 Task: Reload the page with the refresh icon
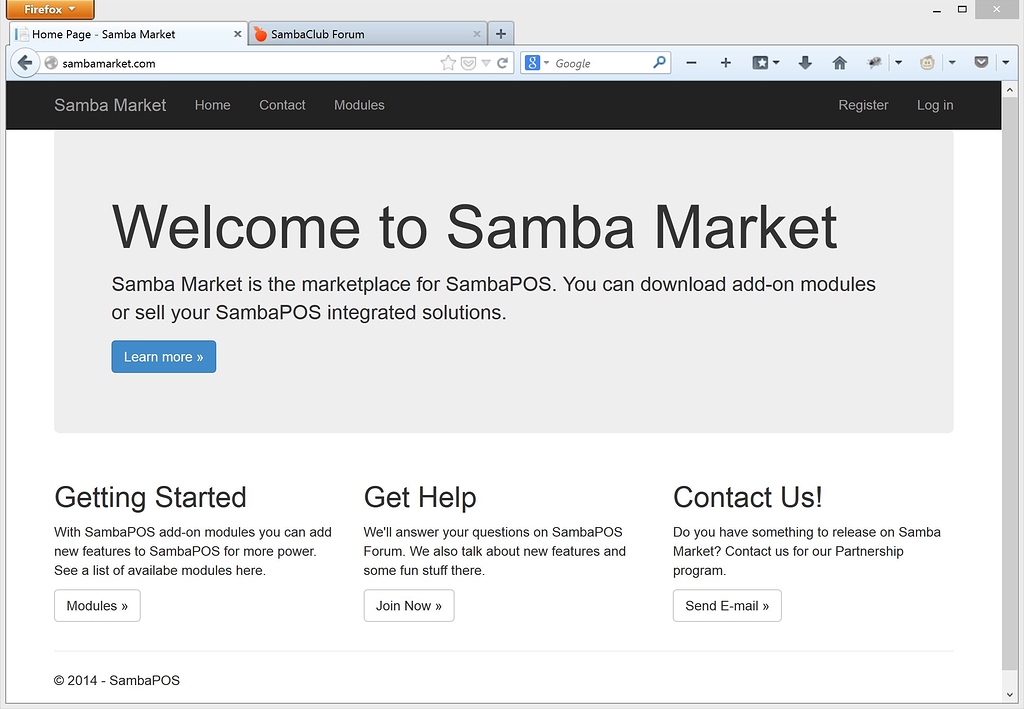pyautogui.click(x=503, y=62)
